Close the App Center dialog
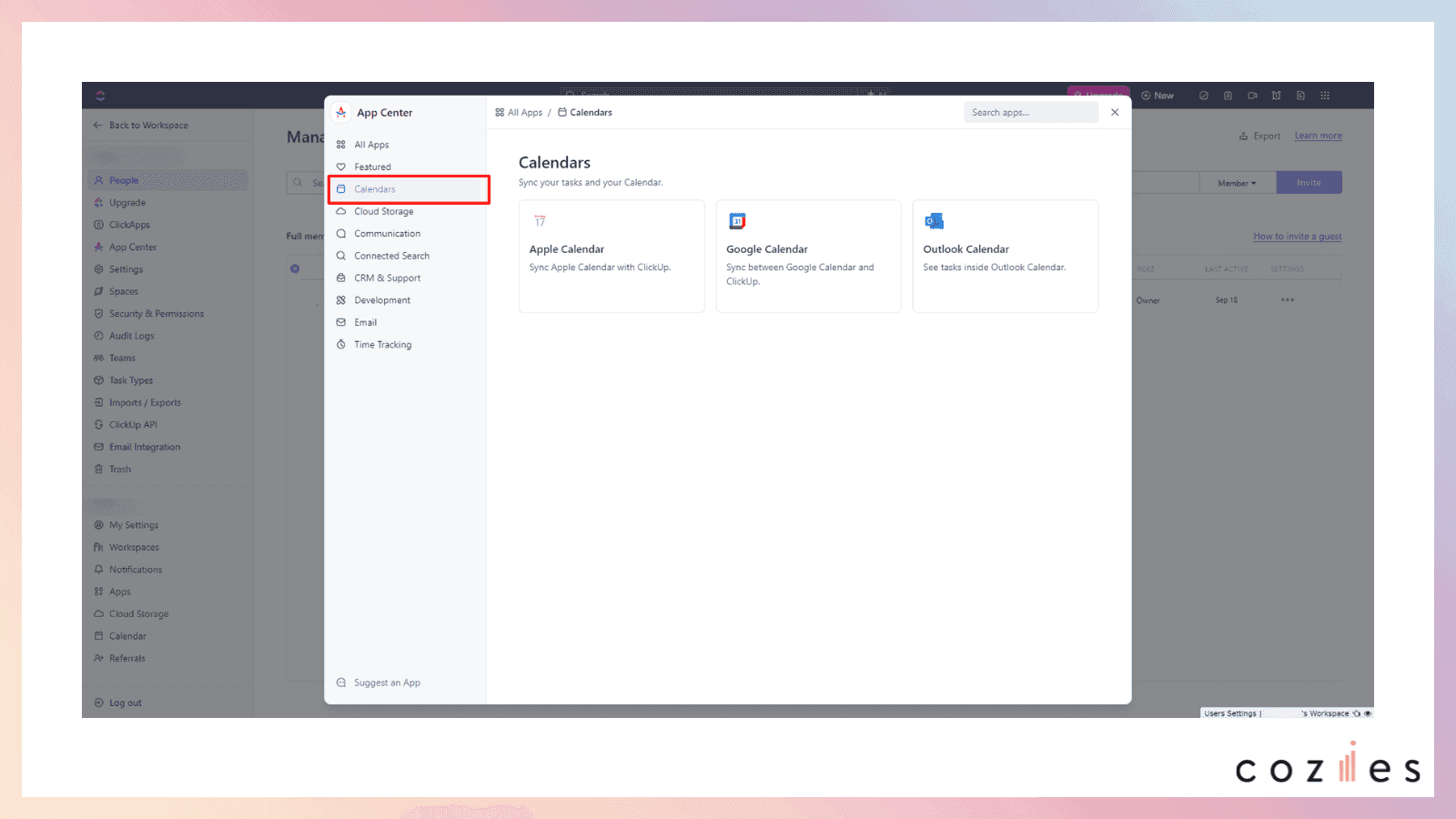 click(1115, 112)
